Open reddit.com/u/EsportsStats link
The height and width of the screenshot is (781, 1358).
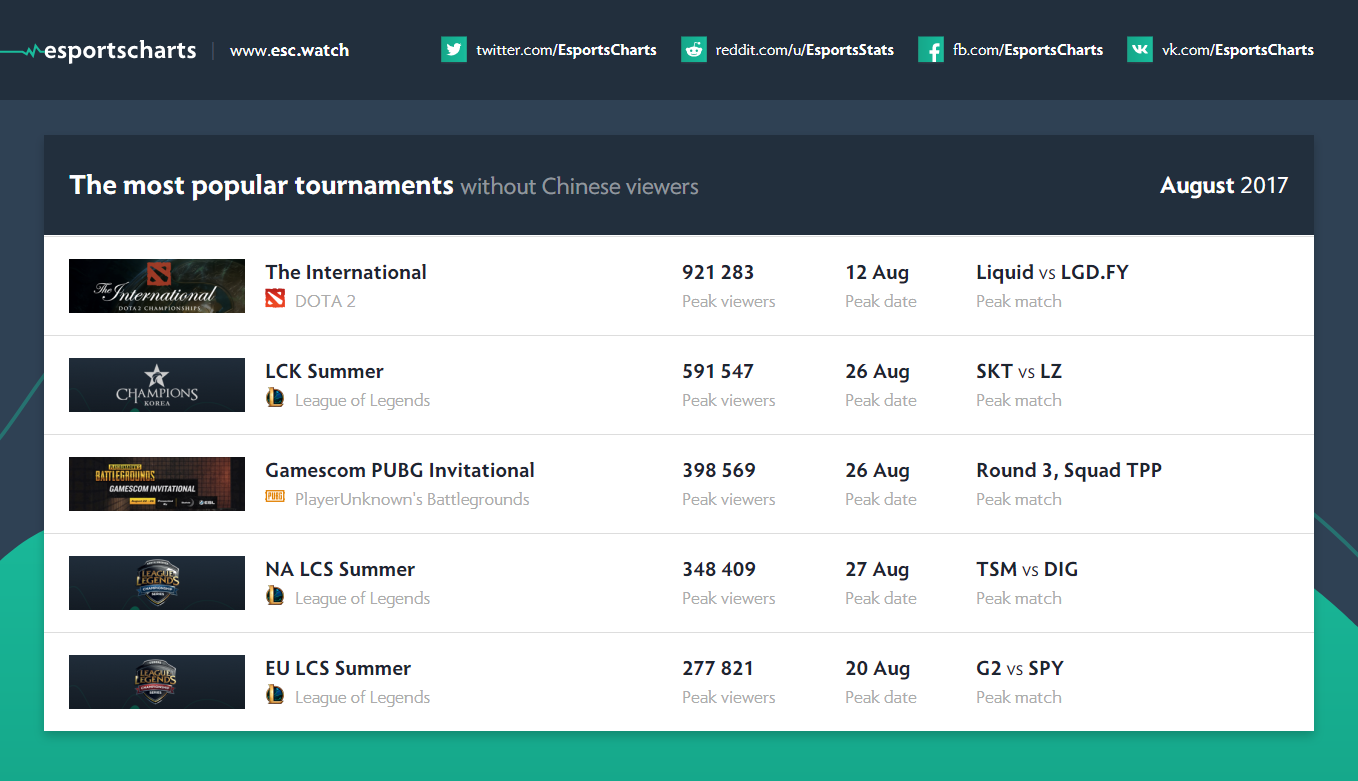tap(805, 50)
